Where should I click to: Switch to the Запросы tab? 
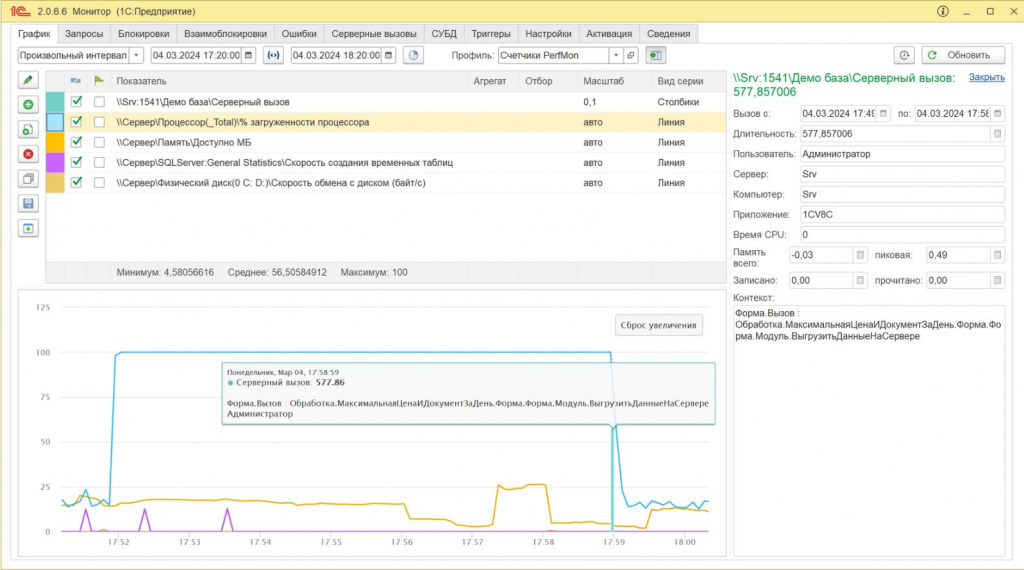(84, 34)
